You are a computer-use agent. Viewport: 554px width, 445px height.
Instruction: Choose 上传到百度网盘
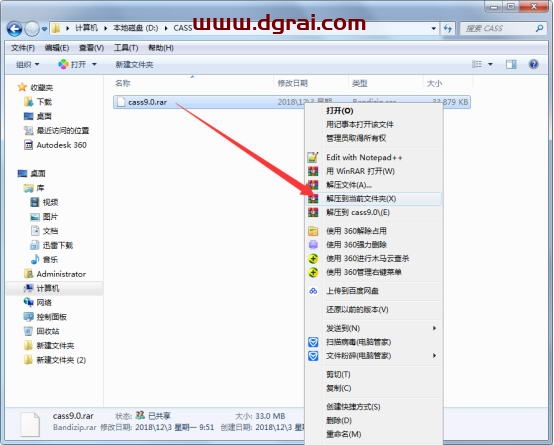point(374,291)
